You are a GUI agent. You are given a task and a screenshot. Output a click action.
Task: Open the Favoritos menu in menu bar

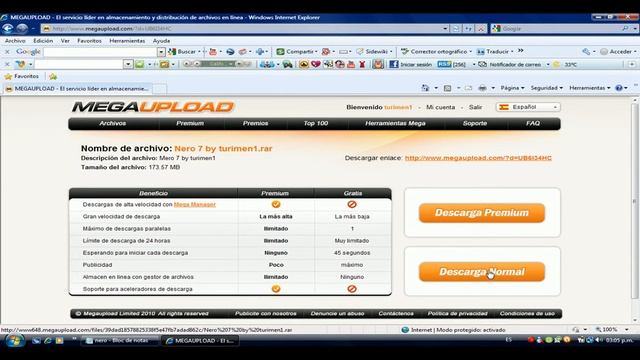tap(89, 41)
